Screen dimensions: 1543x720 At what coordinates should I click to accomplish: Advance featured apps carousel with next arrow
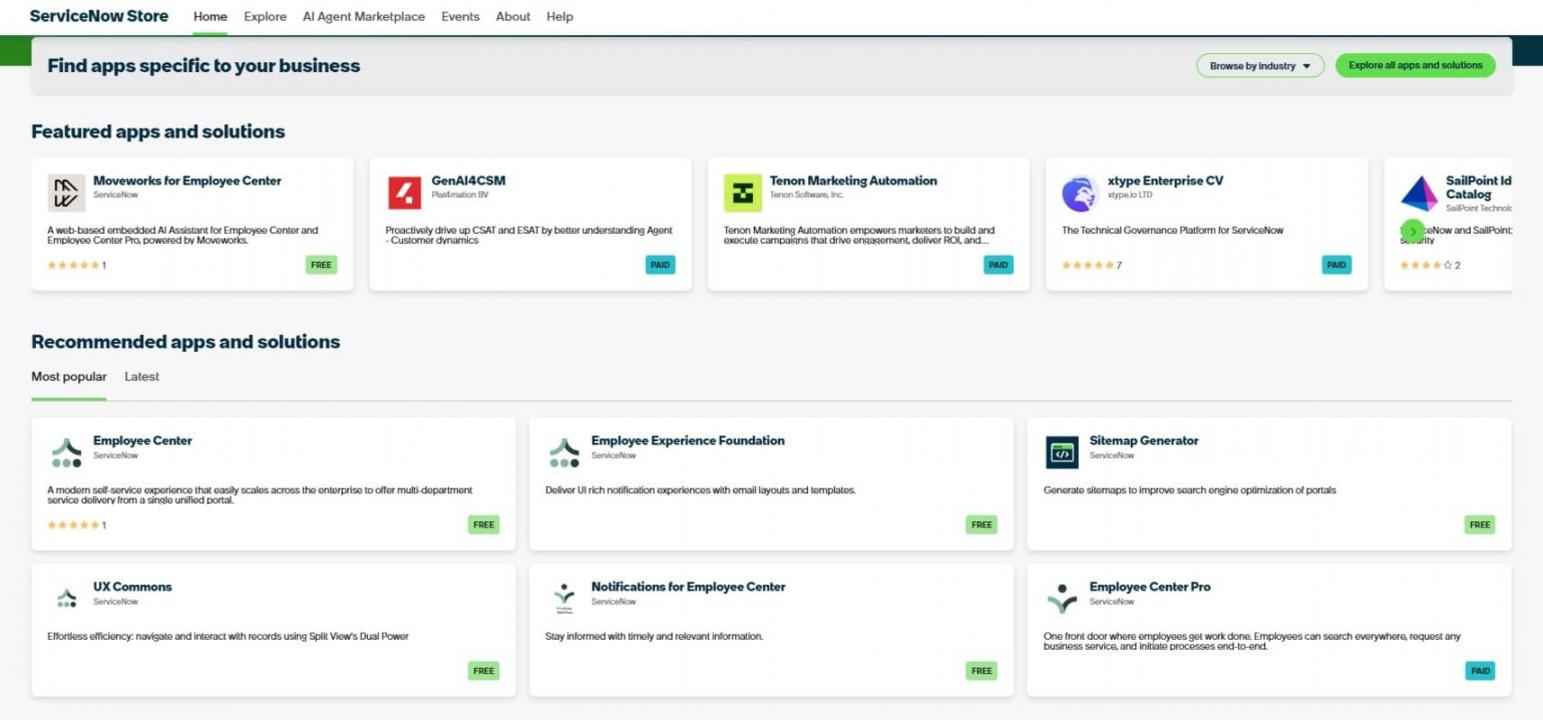1412,231
